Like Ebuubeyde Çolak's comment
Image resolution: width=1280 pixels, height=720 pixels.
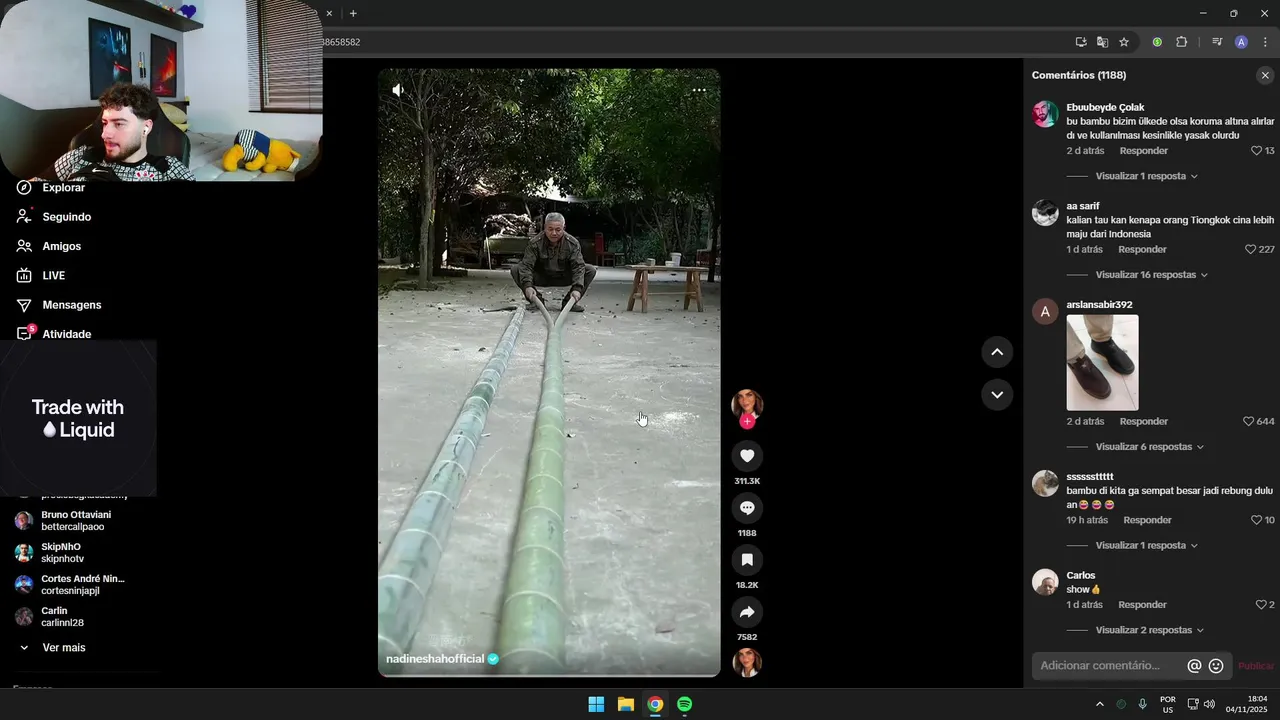point(1257,151)
